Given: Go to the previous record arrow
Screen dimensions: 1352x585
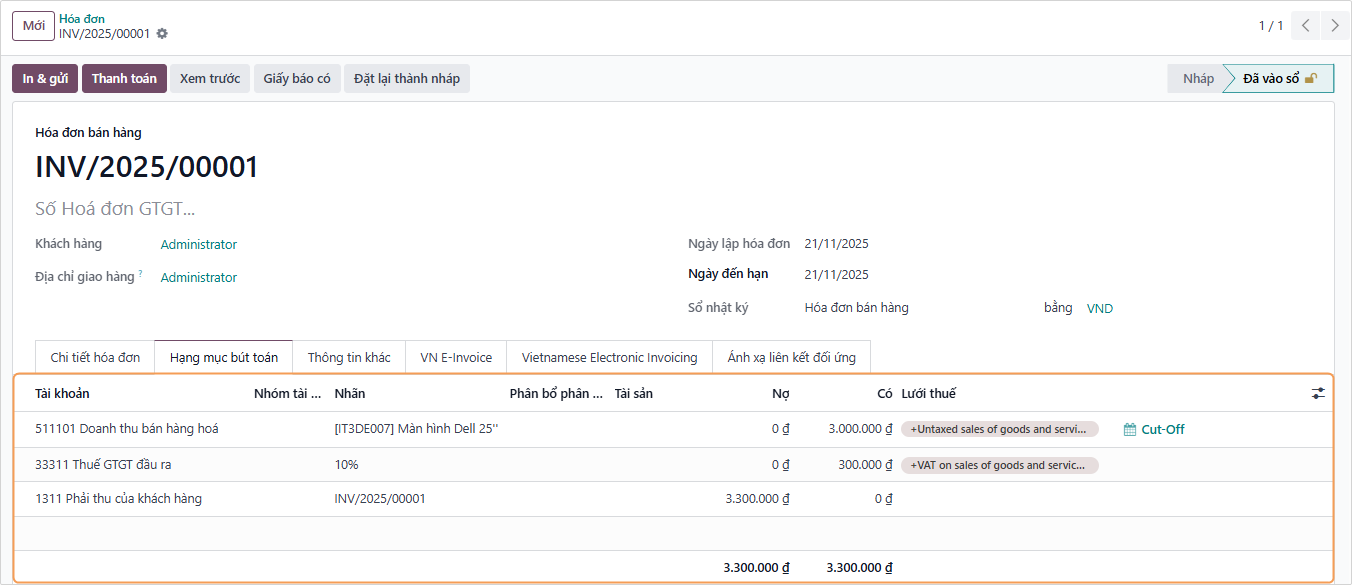Looking at the screenshot, I should (1305, 26).
